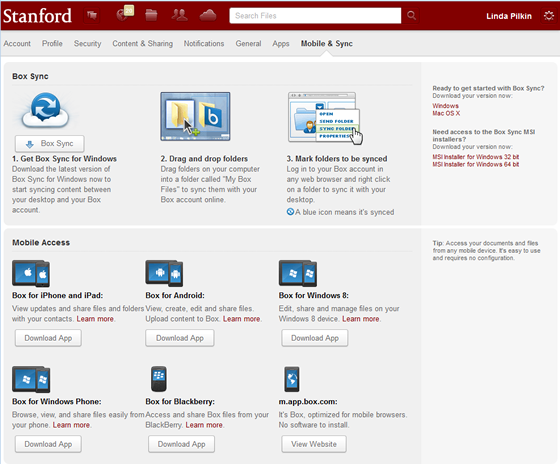Download App for iPhone and iPad

click(x=48, y=338)
